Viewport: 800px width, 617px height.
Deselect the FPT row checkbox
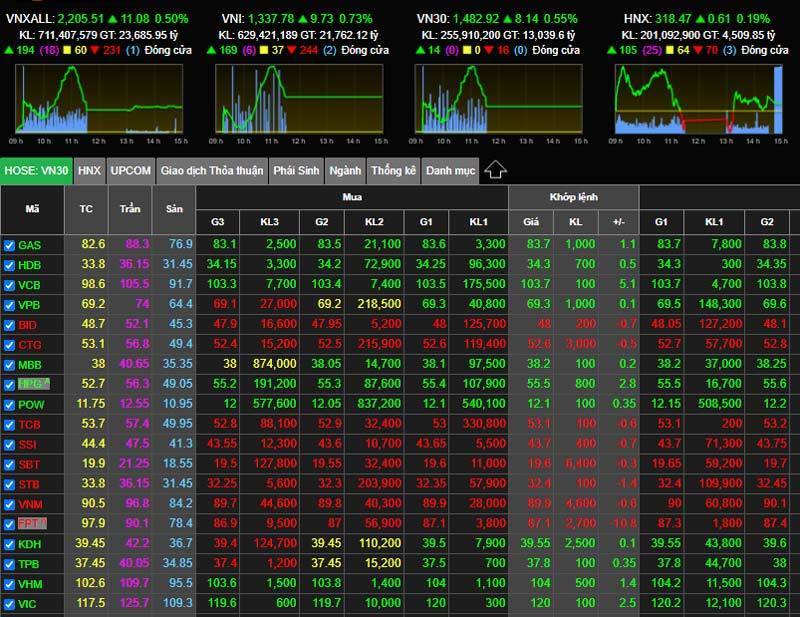pyautogui.click(x=9, y=524)
